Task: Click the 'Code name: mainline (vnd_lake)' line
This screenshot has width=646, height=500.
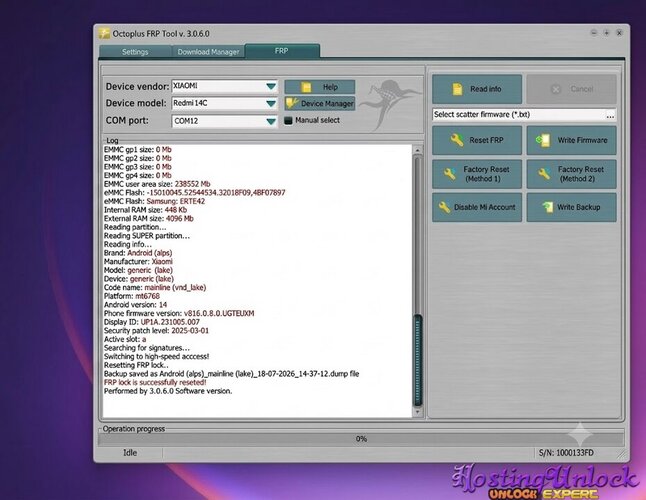Action: [155, 287]
